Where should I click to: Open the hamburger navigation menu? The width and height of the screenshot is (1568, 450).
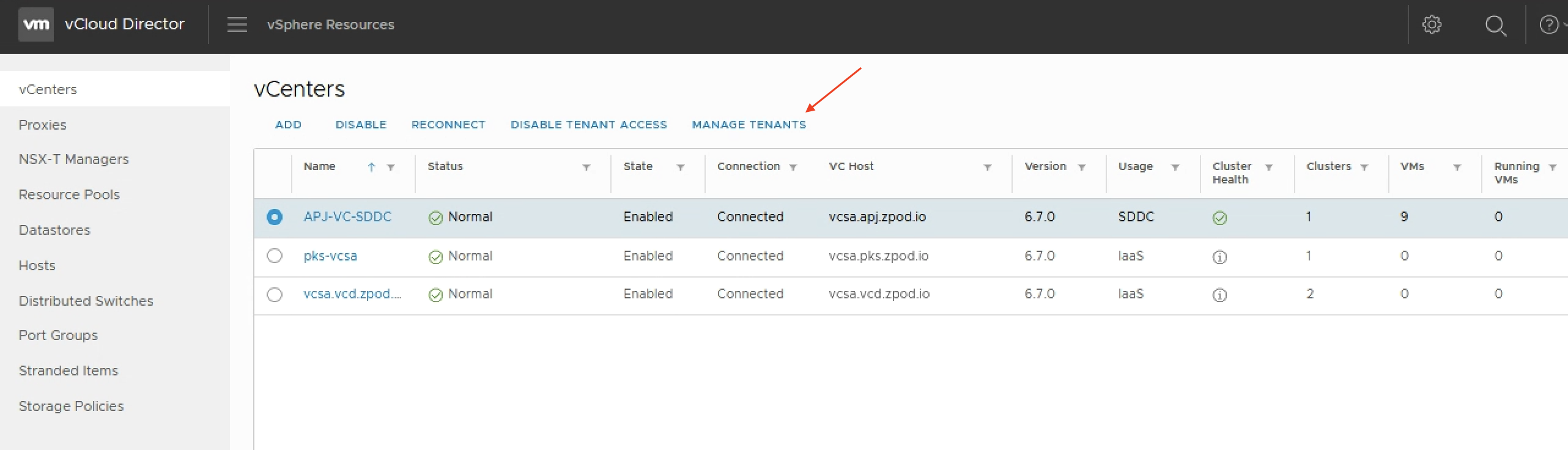point(237,24)
